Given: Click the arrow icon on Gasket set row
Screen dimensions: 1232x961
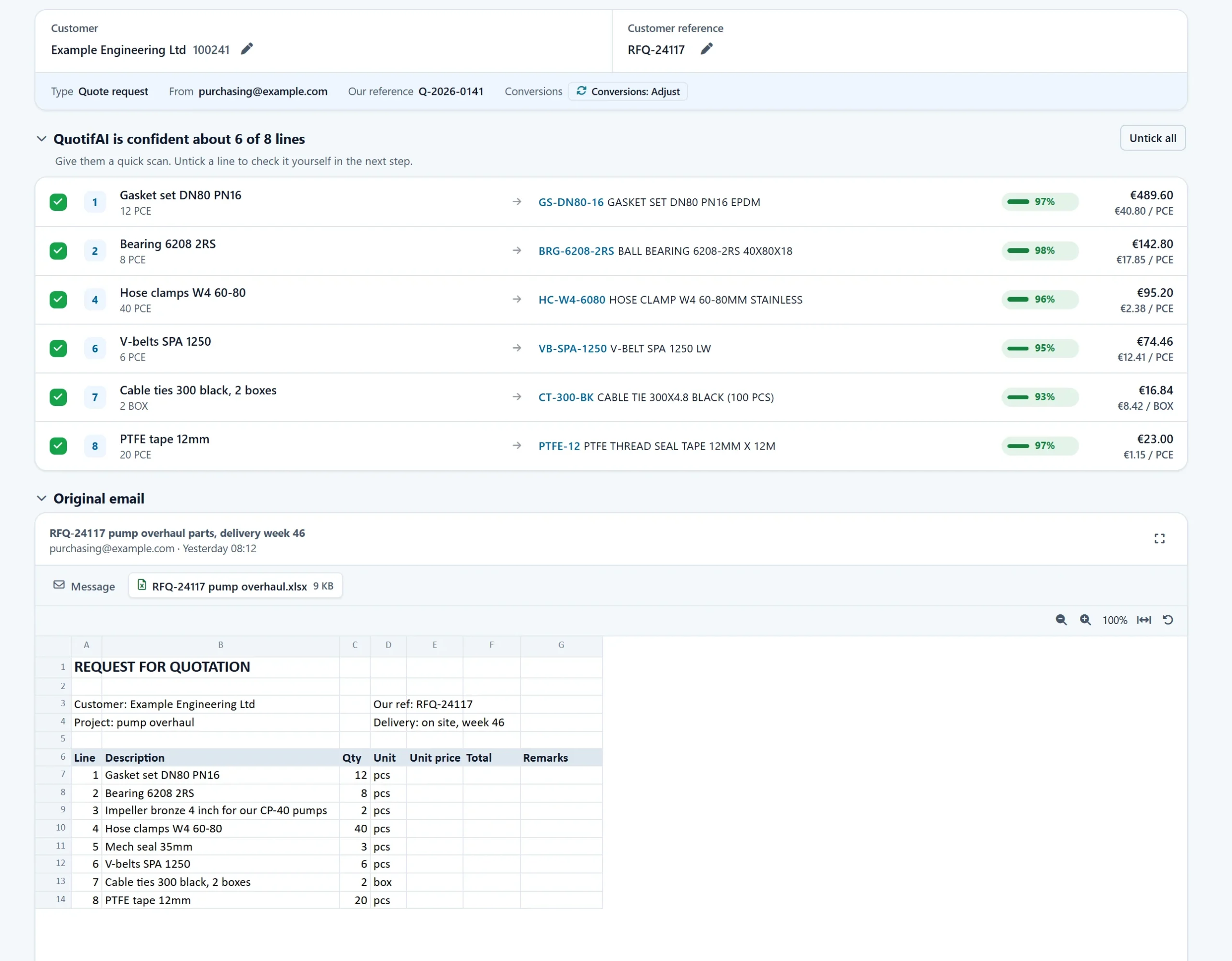Looking at the screenshot, I should click(517, 201).
